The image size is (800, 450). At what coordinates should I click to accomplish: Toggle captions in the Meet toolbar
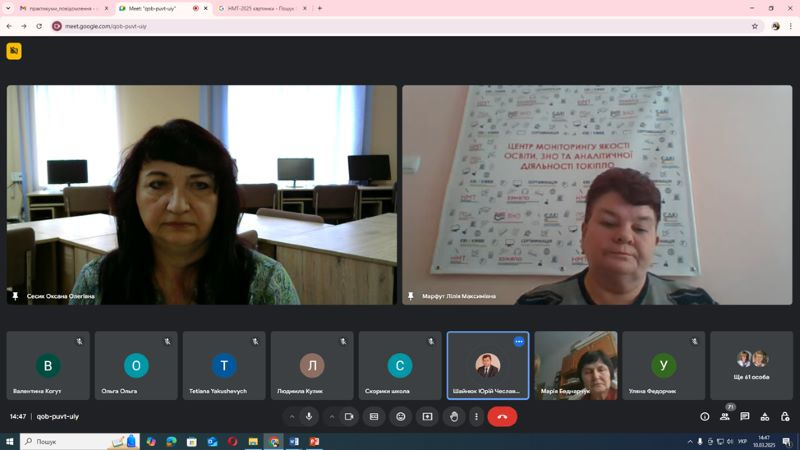374,416
